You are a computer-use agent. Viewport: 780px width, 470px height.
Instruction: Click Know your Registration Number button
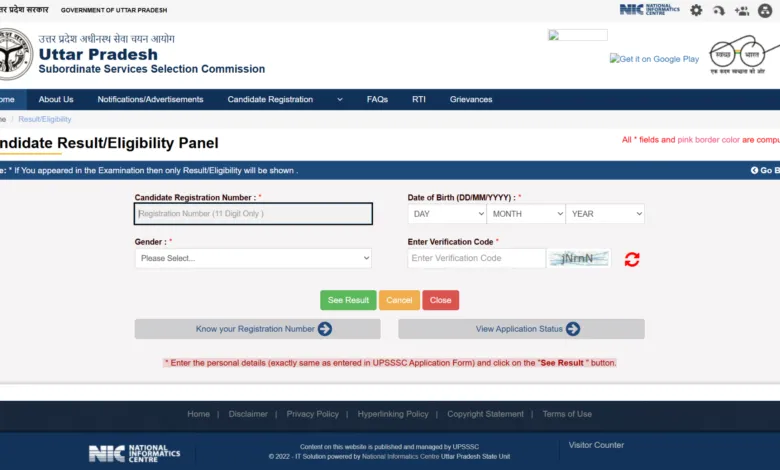click(x=258, y=329)
